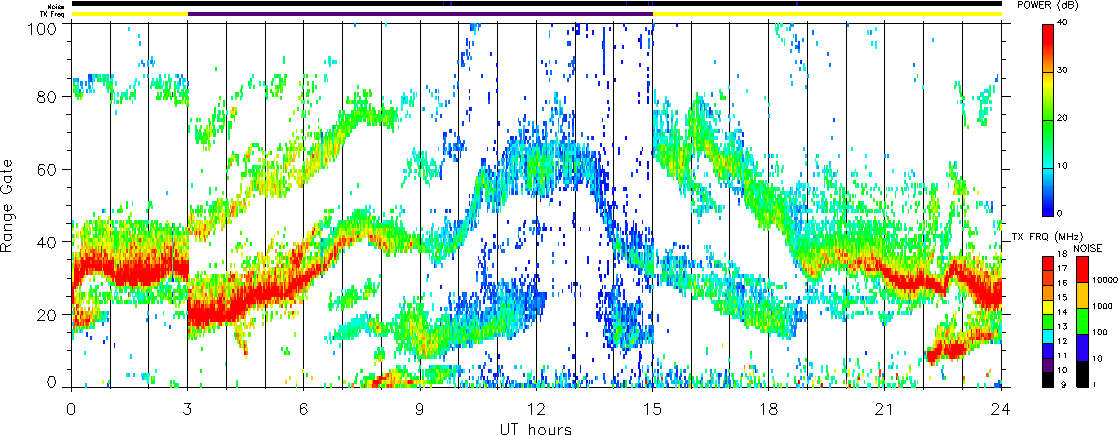Click the POWER colorbar label '30'
The width and height of the screenshot is (1118, 435).
pyautogui.click(x=1063, y=71)
